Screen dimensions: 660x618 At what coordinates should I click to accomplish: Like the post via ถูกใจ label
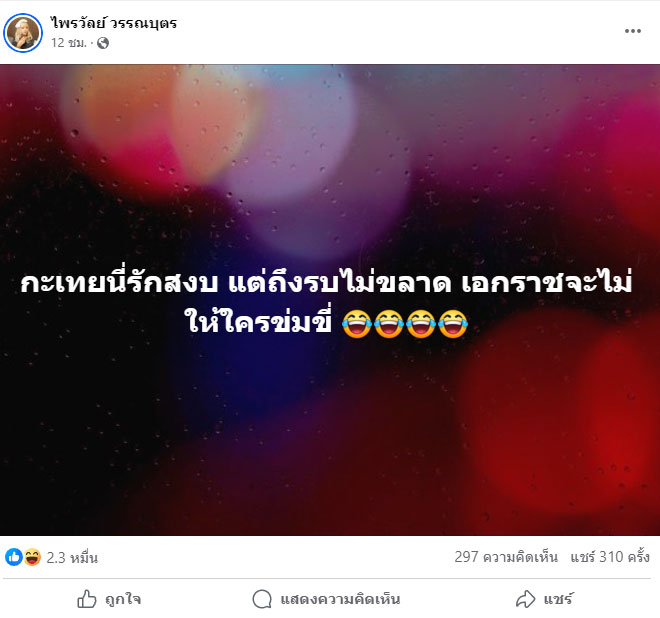(123, 599)
